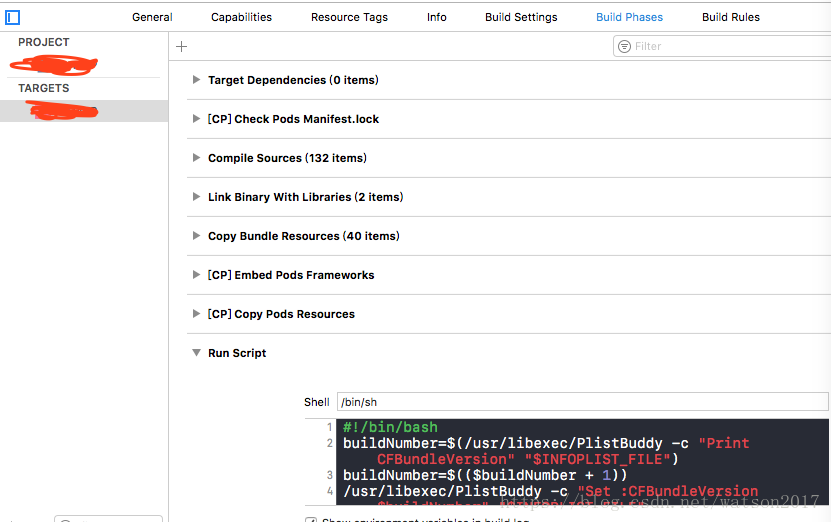Image resolution: width=831 pixels, height=522 pixels.
Task: Click '[CP] Embed Pods Frameworks' title
Action: pos(291,275)
